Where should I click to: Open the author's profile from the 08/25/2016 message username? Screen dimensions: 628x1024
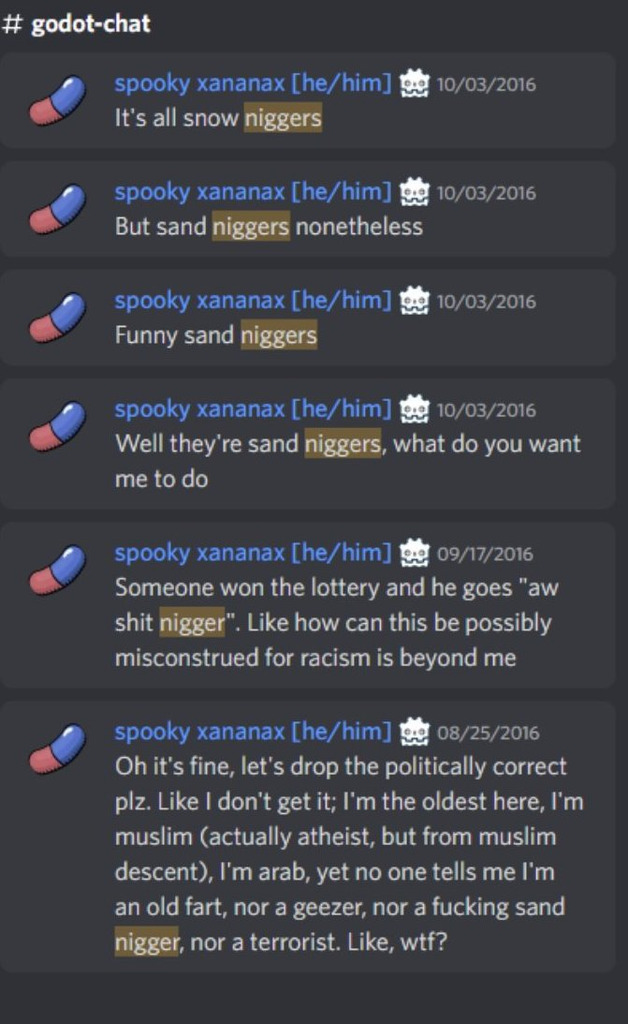(253, 731)
